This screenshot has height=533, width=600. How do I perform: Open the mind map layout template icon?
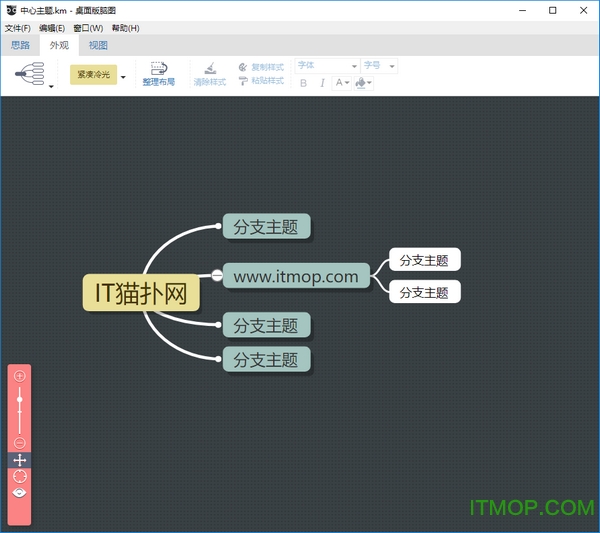coord(30,73)
